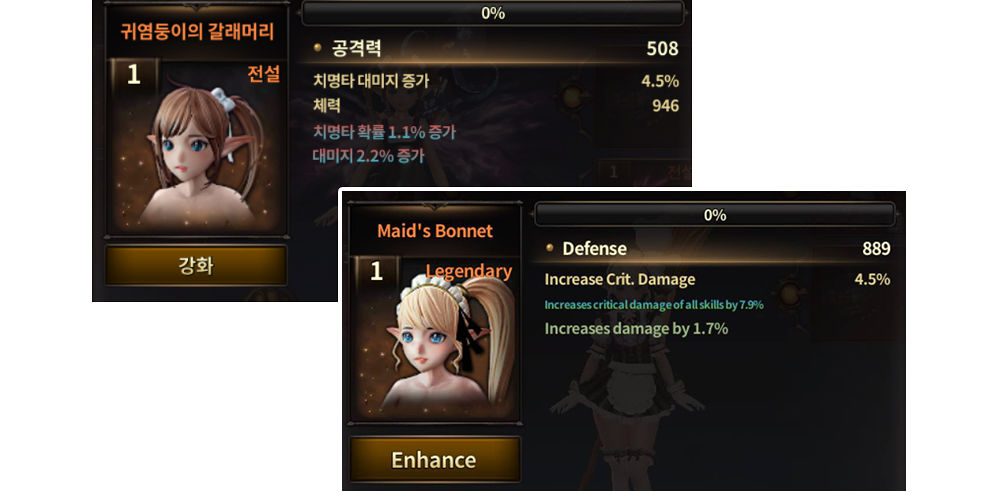Click the orange Legendary rarity label

click(469, 271)
